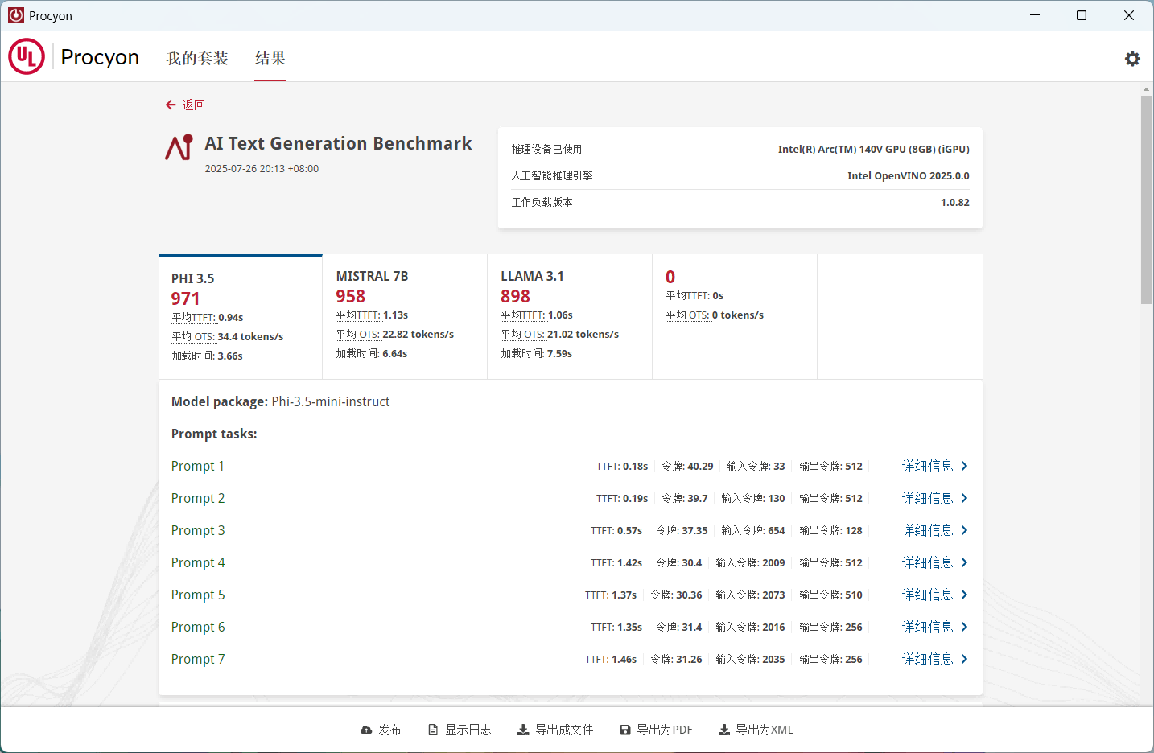Open 详细信息 link for Prompt 5

point(927,595)
